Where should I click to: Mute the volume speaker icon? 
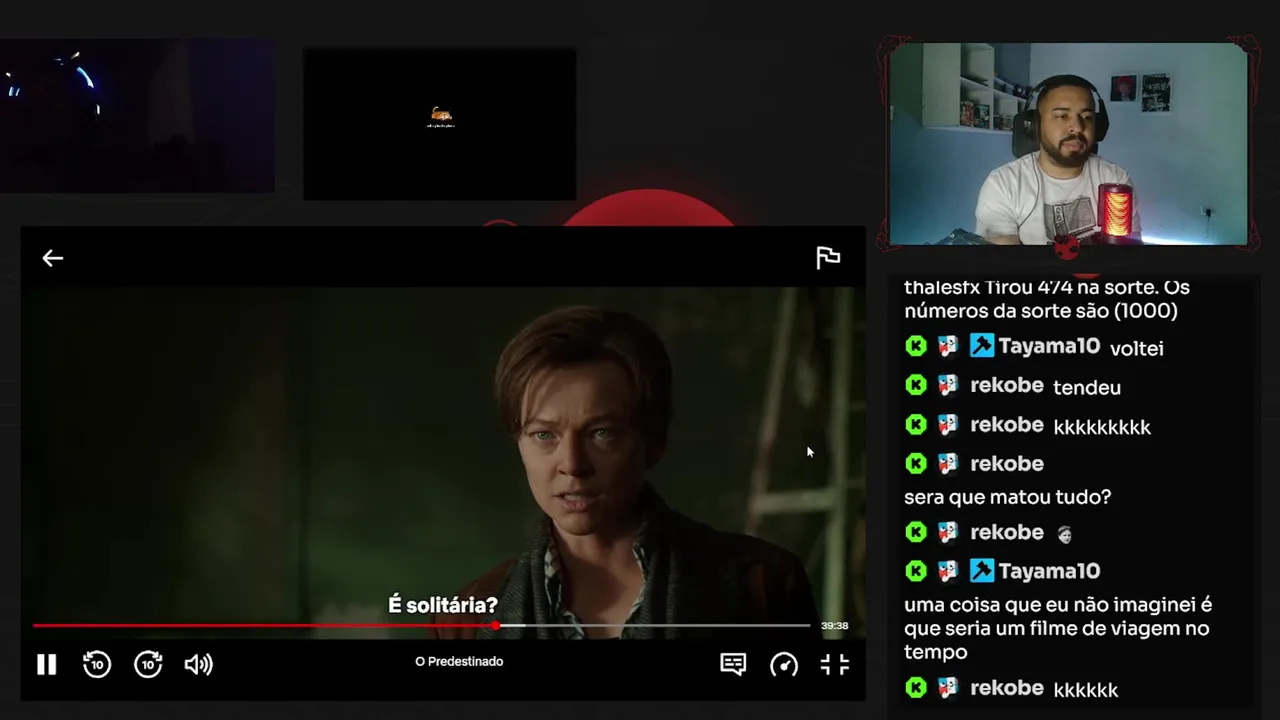point(199,664)
